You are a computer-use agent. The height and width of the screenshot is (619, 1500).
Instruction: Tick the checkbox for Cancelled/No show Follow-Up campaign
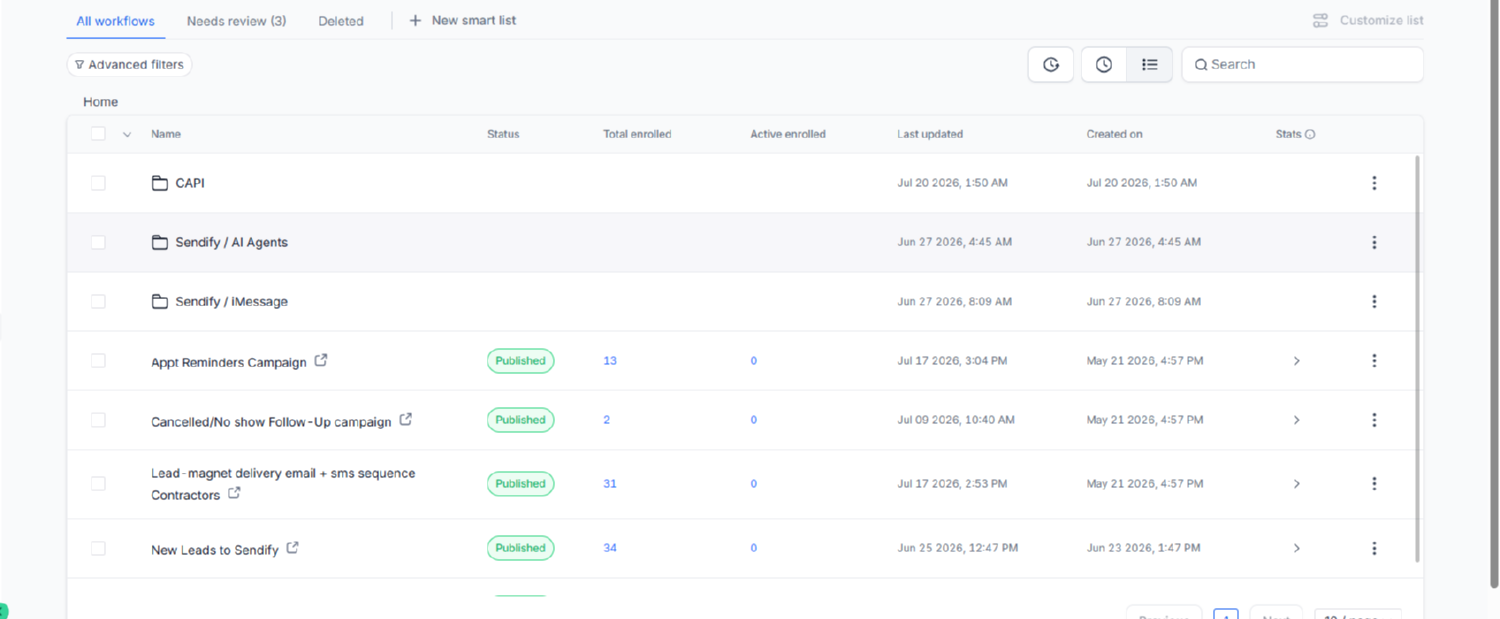(x=98, y=420)
